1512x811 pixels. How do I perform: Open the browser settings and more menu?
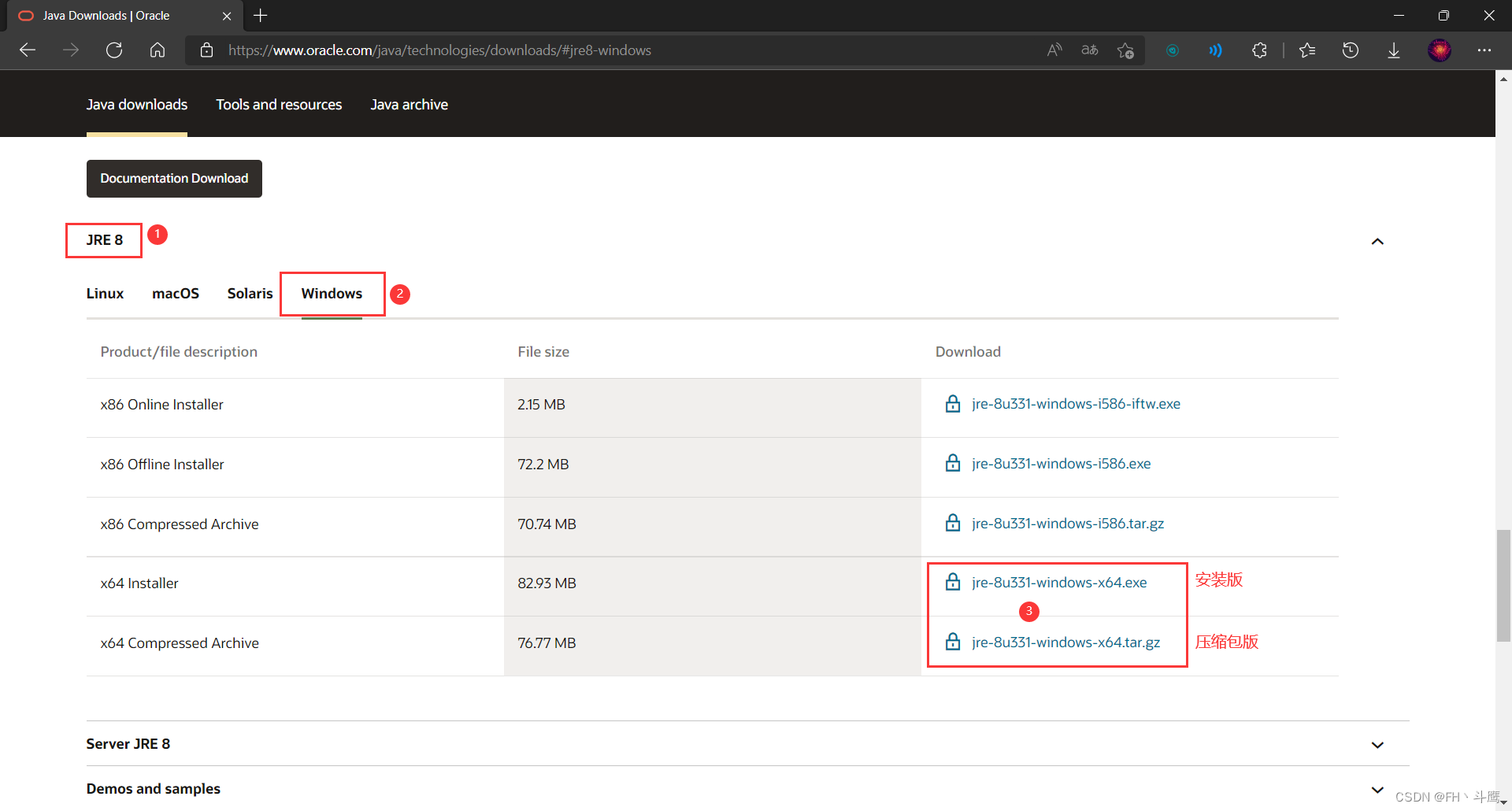pos(1484,50)
